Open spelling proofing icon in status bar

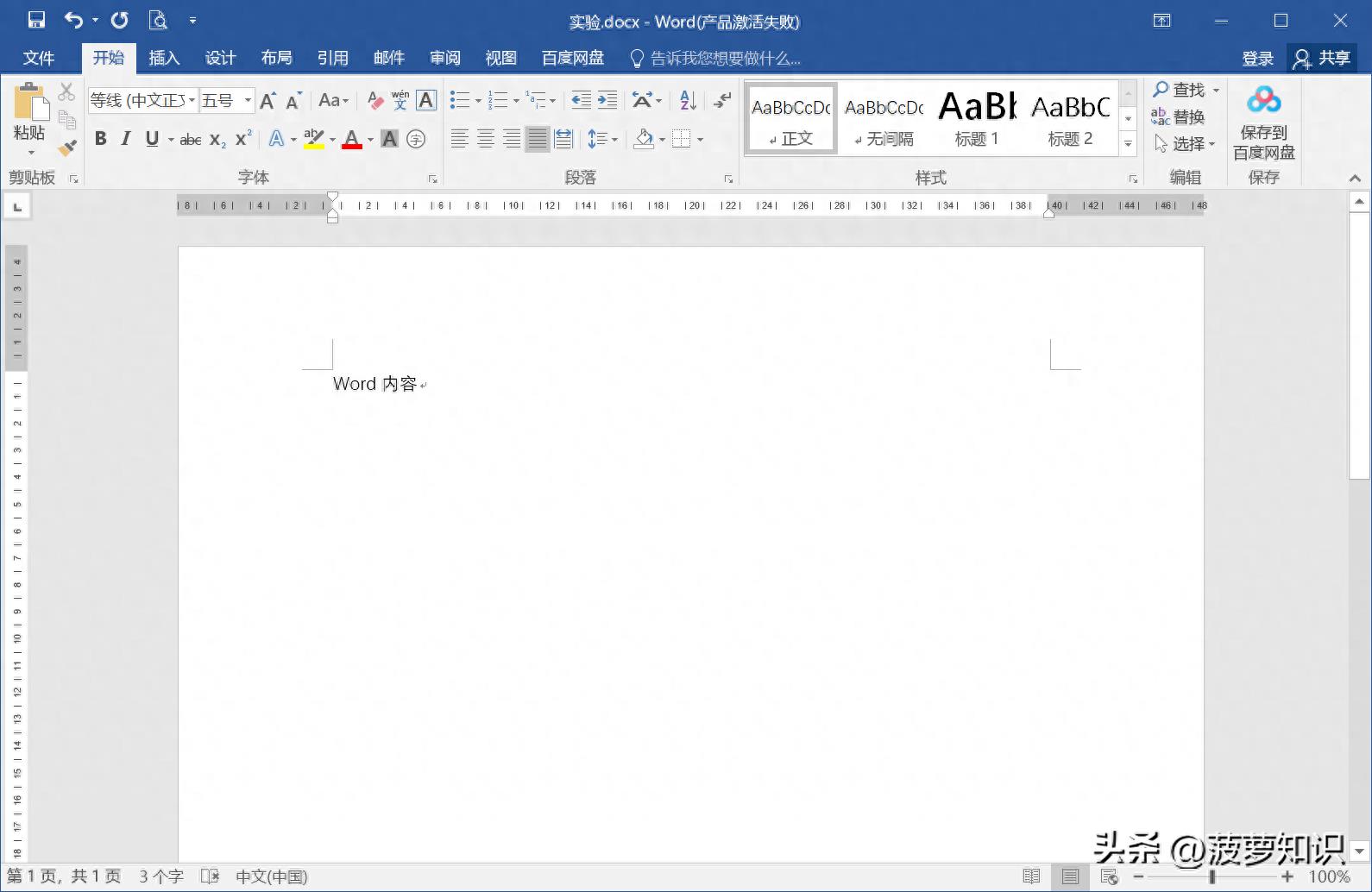pyautogui.click(x=211, y=876)
